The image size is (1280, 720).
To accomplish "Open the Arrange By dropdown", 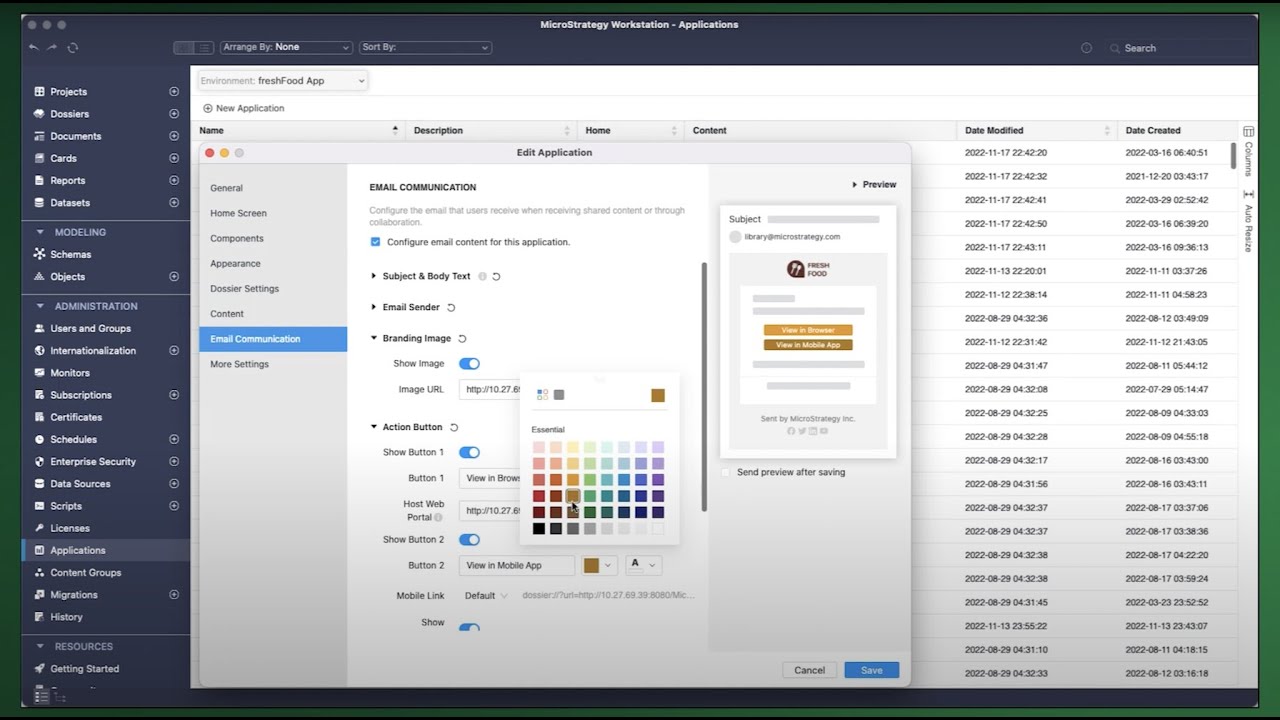I will point(286,47).
